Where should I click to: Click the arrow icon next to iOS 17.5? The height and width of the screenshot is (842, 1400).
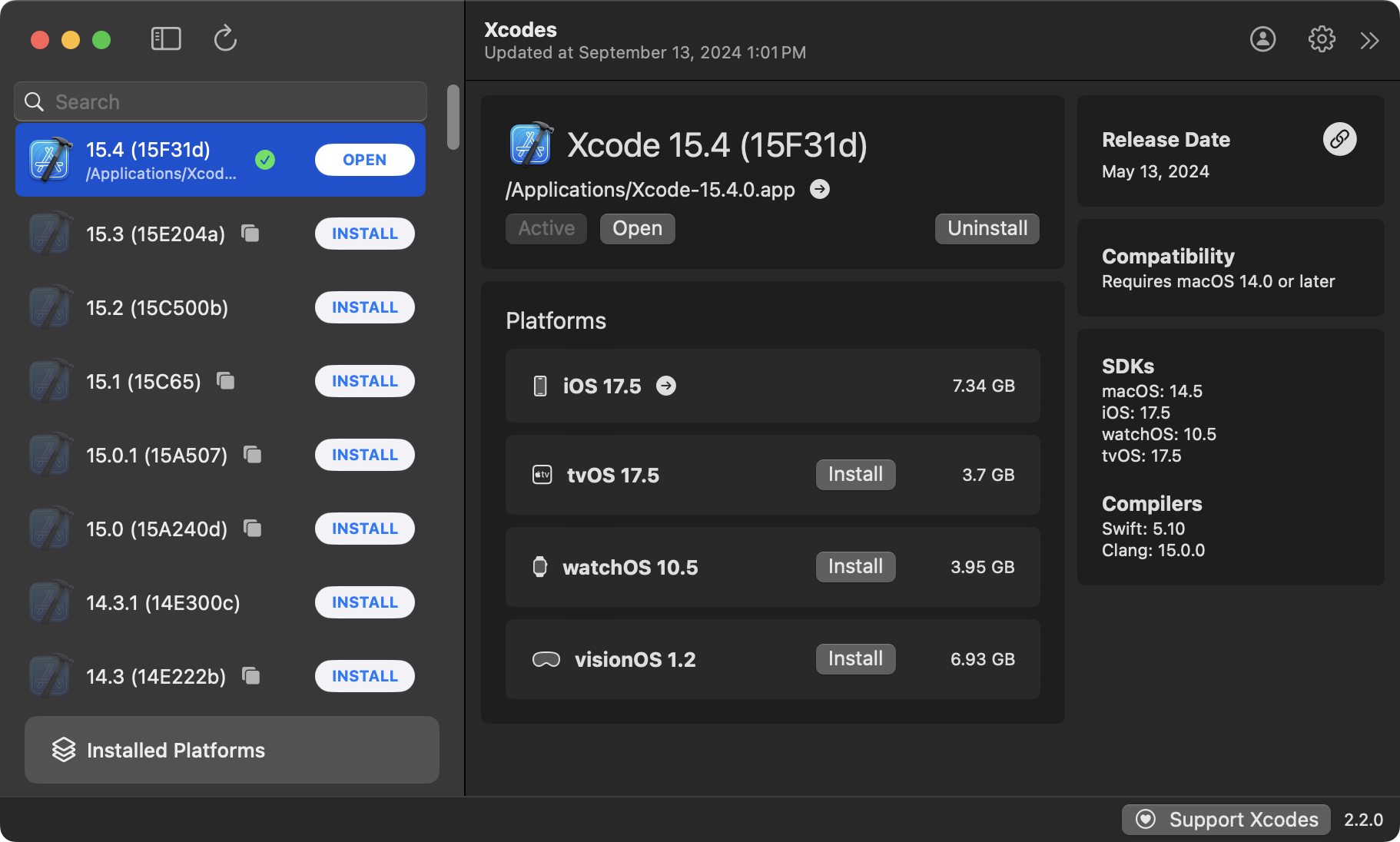[666, 386]
